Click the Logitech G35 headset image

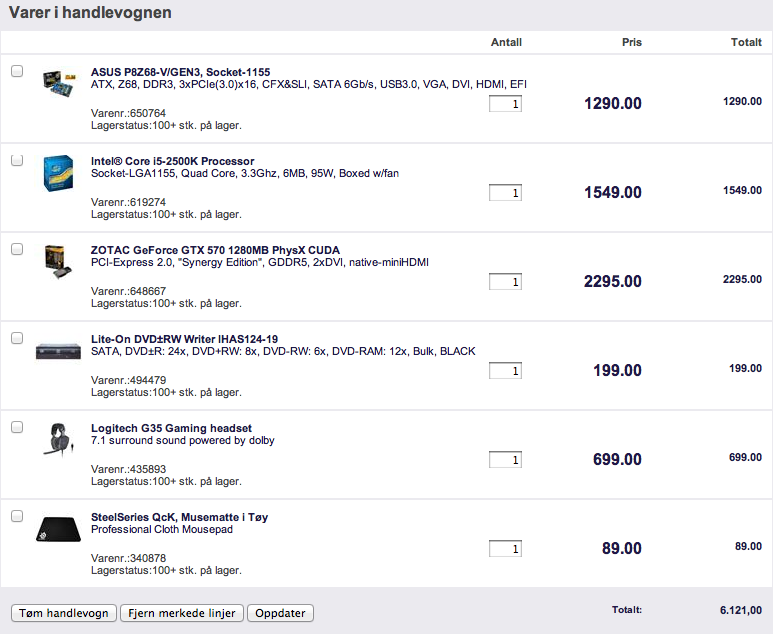(59, 439)
